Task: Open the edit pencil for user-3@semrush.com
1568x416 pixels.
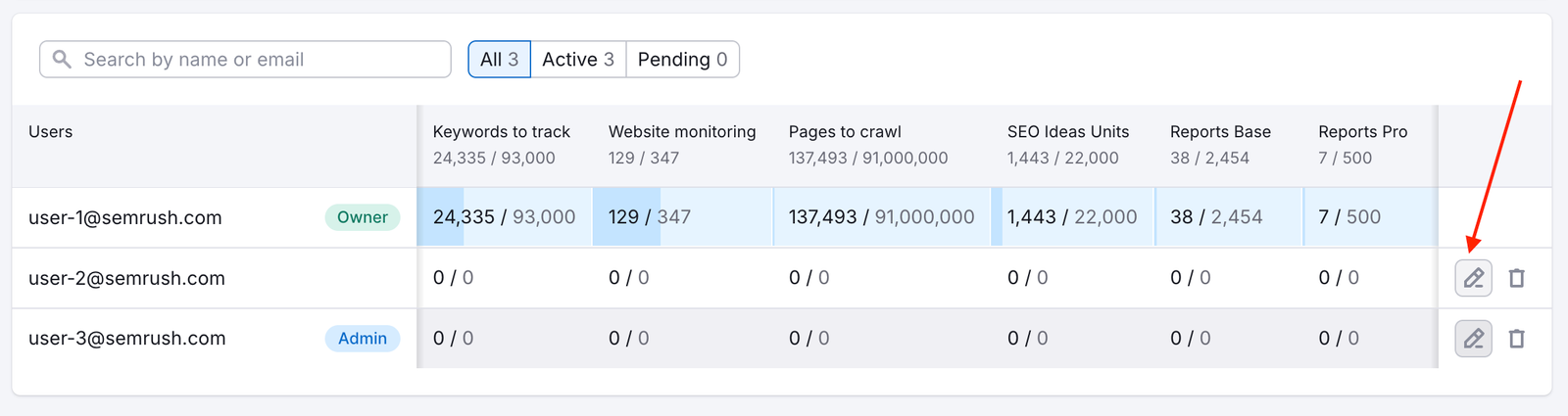Action: coord(1473,339)
